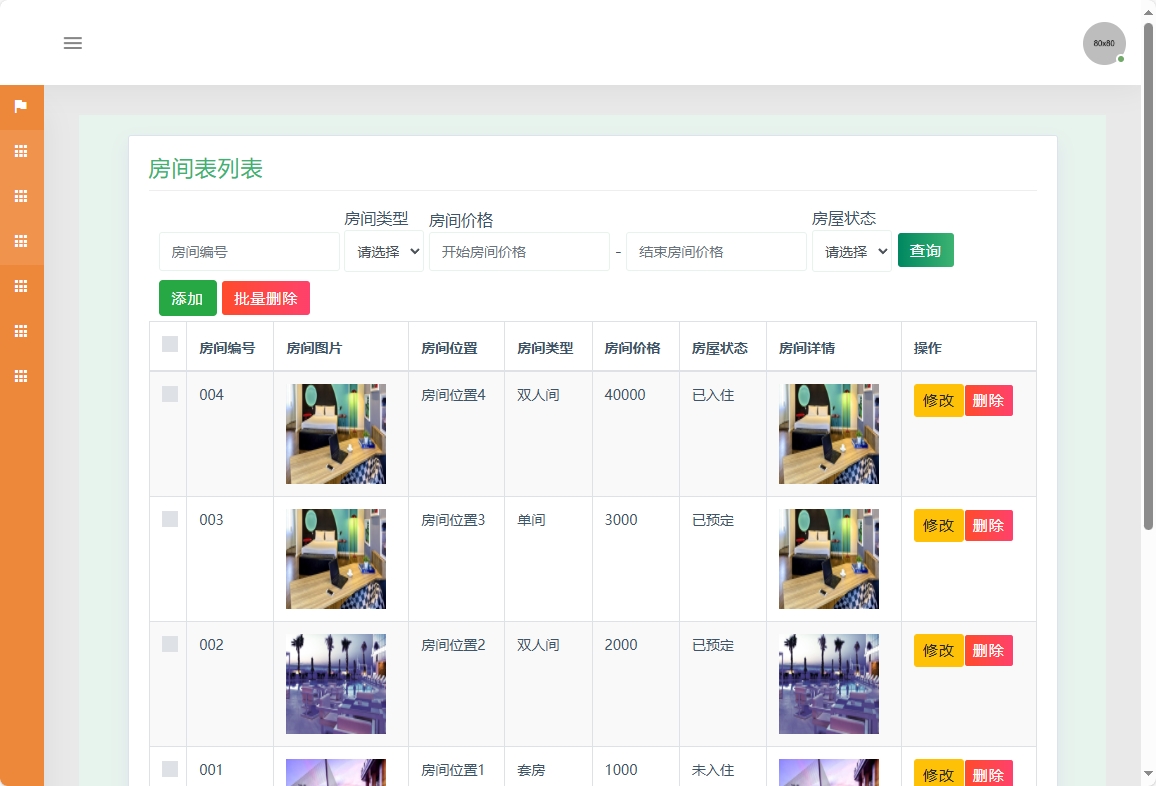Check the select-all checkbox in table header
Image resolution: width=1156 pixels, height=786 pixels.
pyautogui.click(x=169, y=343)
